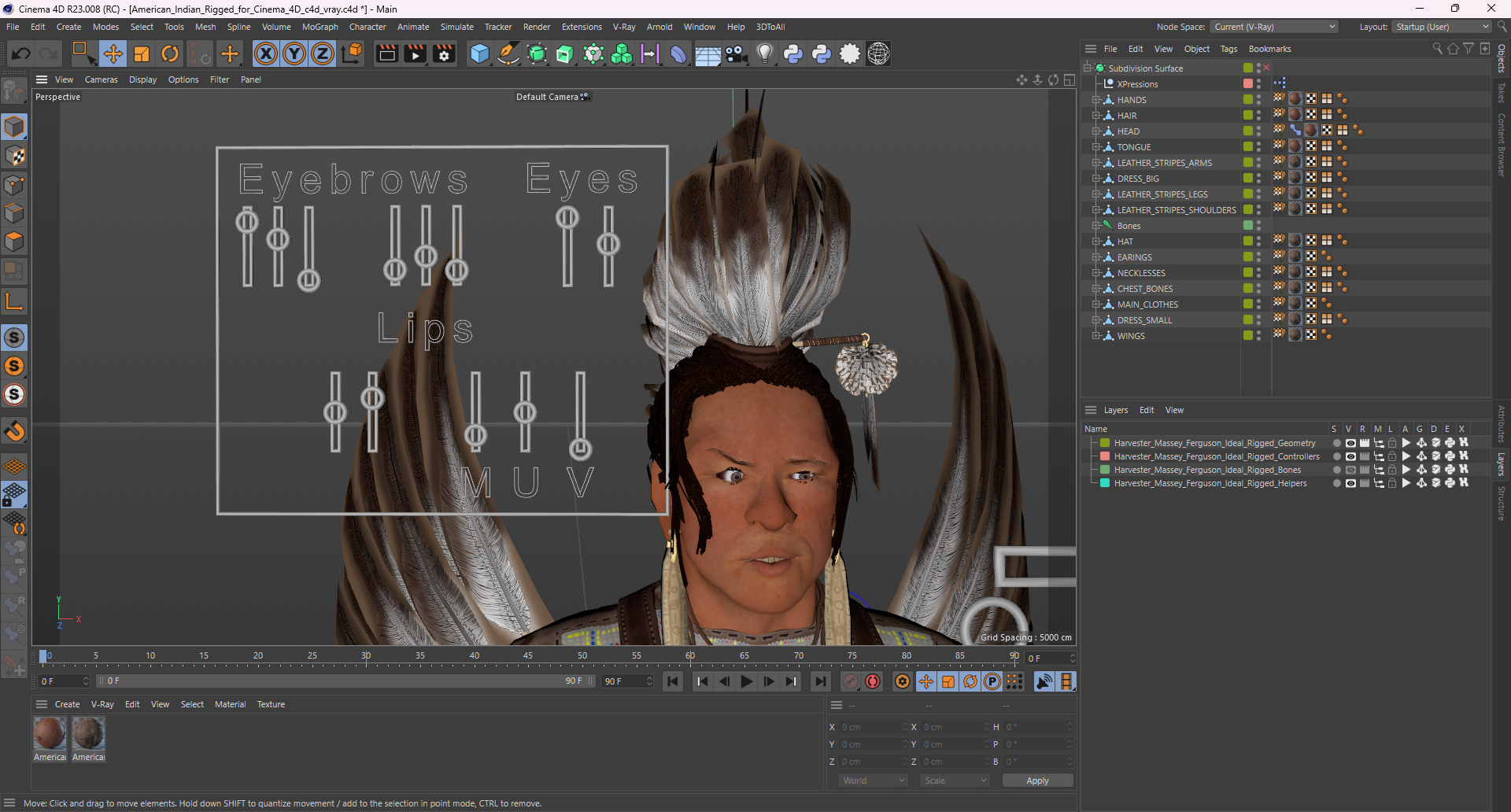Toggle visibility eye for Controllers layer
The image size is (1511, 812).
click(1350, 456)
